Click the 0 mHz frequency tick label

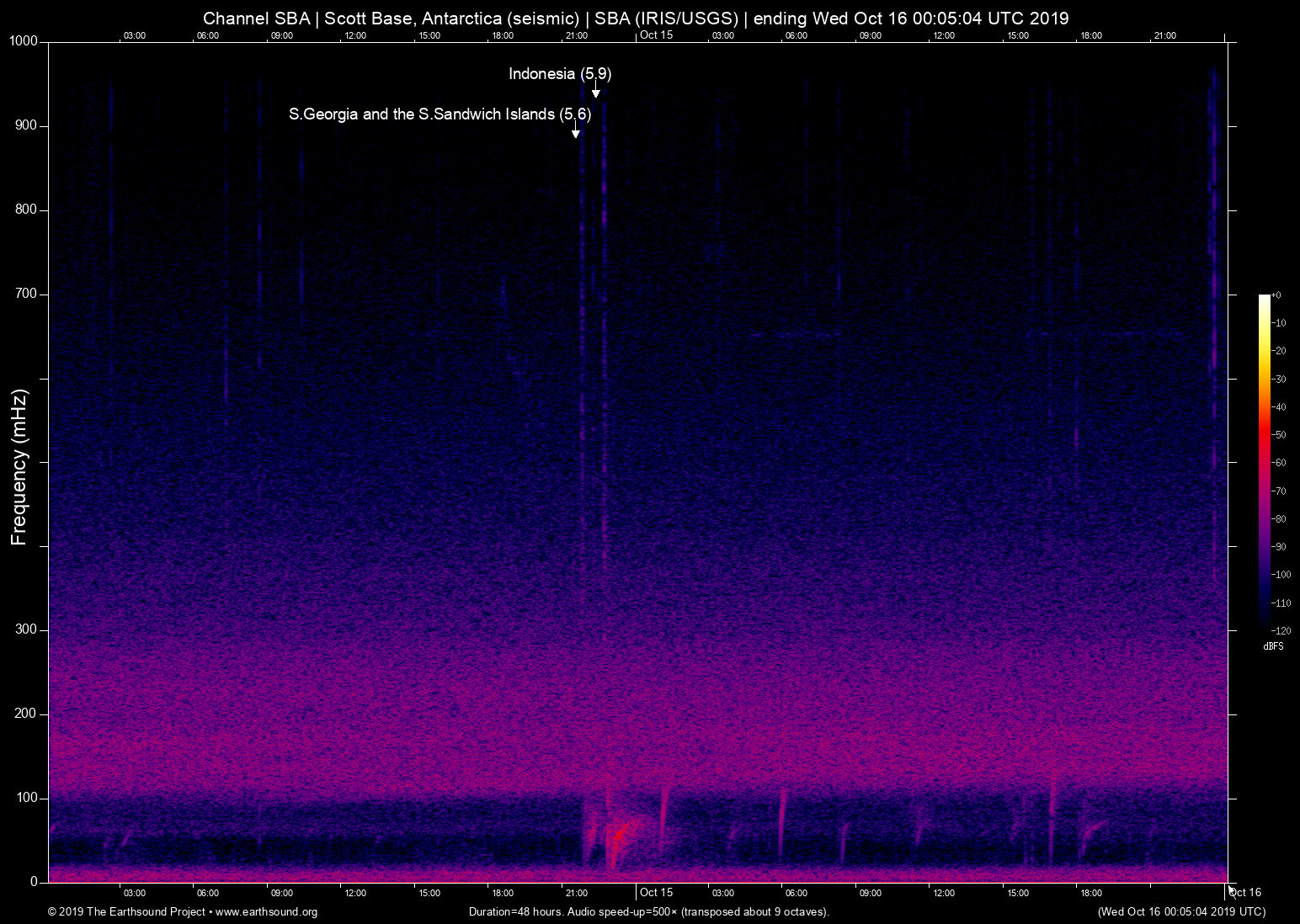[x=34, y=882]
